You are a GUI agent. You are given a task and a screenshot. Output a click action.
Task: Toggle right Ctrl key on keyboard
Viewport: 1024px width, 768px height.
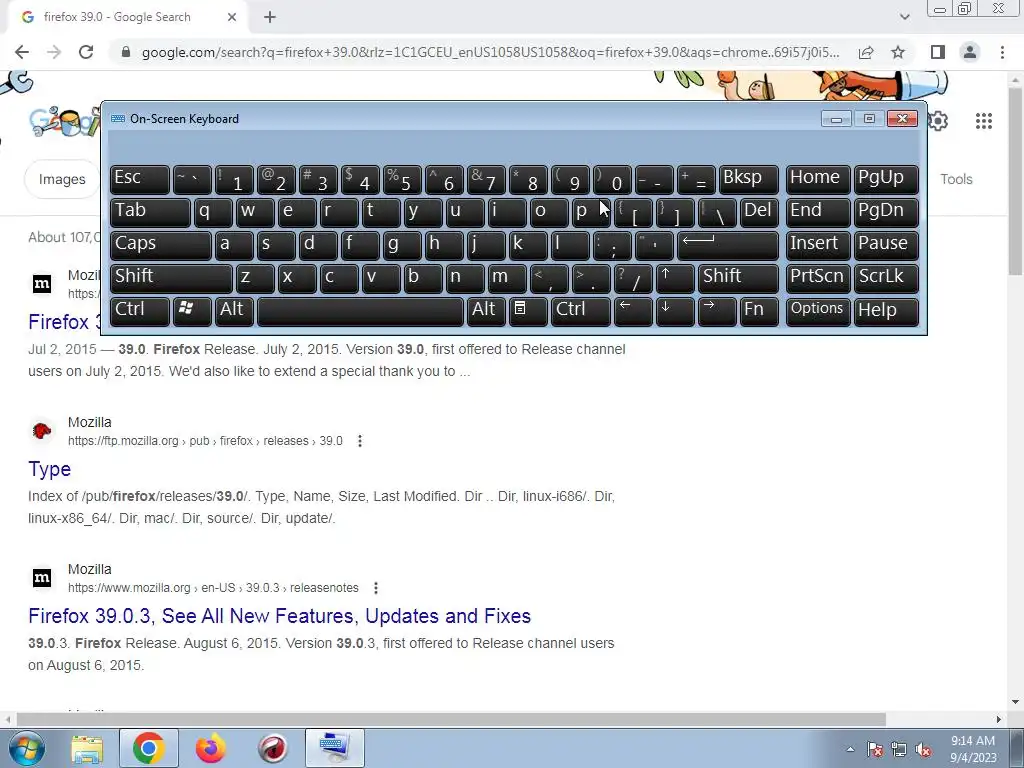581,311
